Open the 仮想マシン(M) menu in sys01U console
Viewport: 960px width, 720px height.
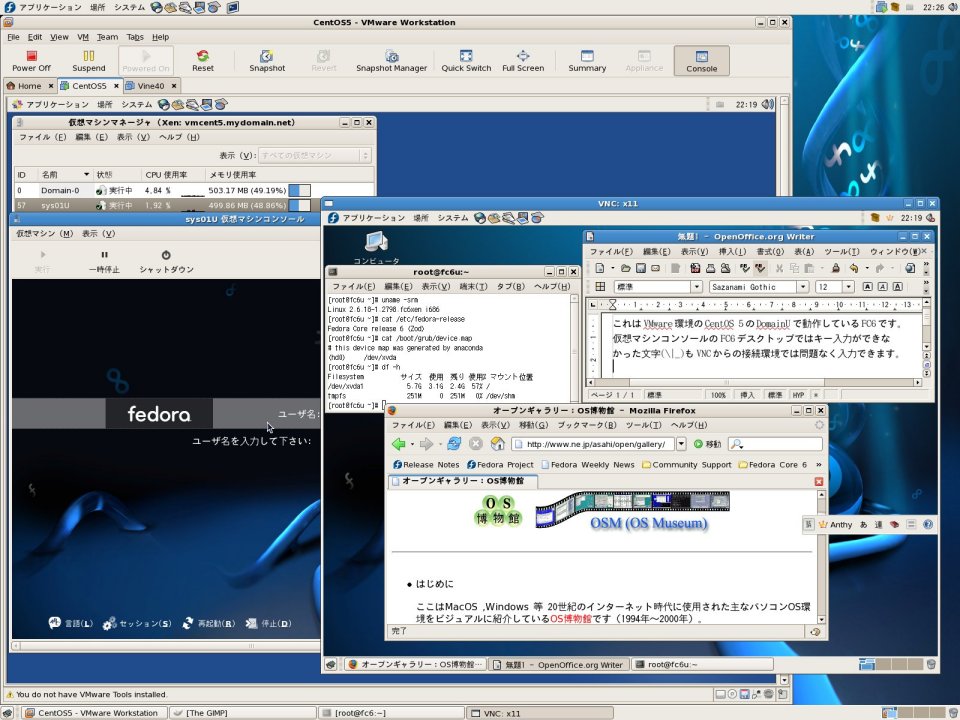(44, 233)
